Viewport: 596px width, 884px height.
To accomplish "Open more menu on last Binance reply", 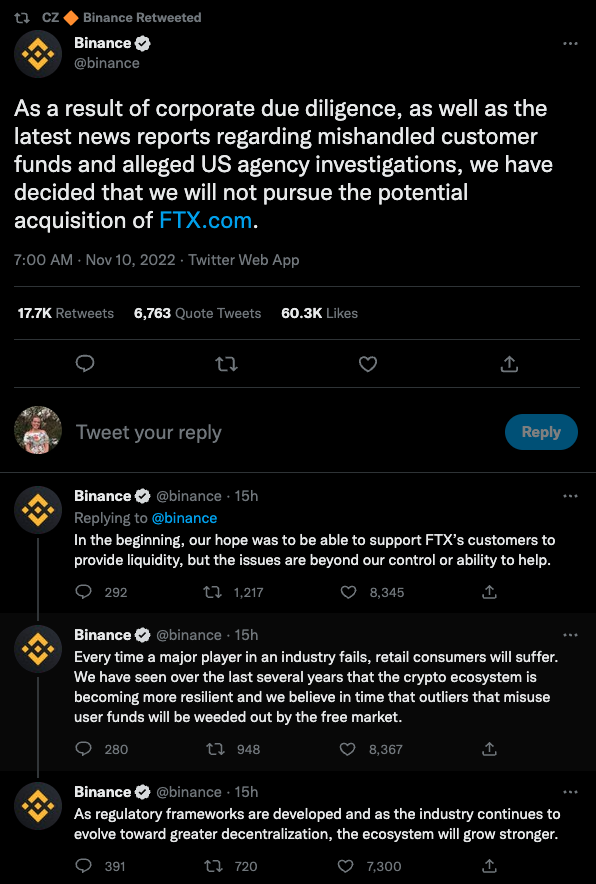I will [x=570, y=792].
